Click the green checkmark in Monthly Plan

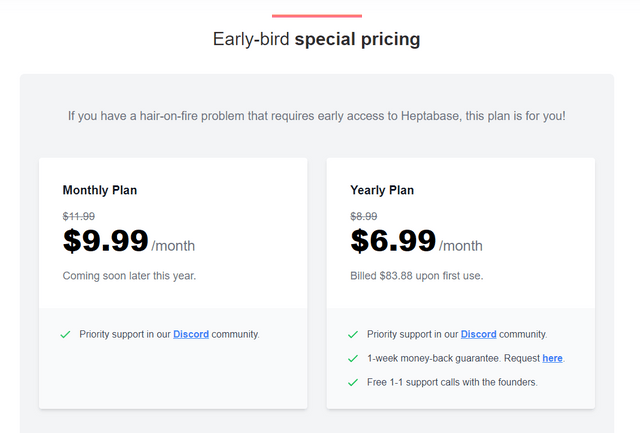pyautogui.click(x=65, y=335)
